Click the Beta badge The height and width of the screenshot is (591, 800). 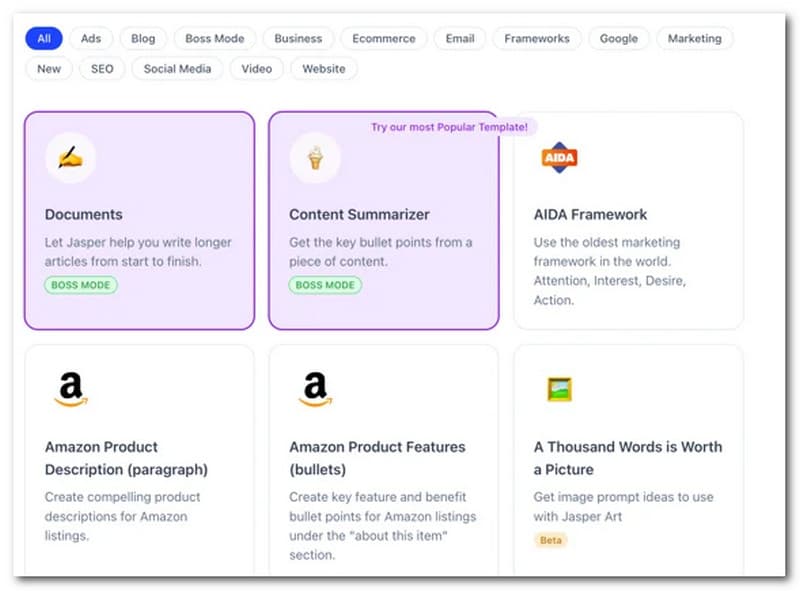551,540
